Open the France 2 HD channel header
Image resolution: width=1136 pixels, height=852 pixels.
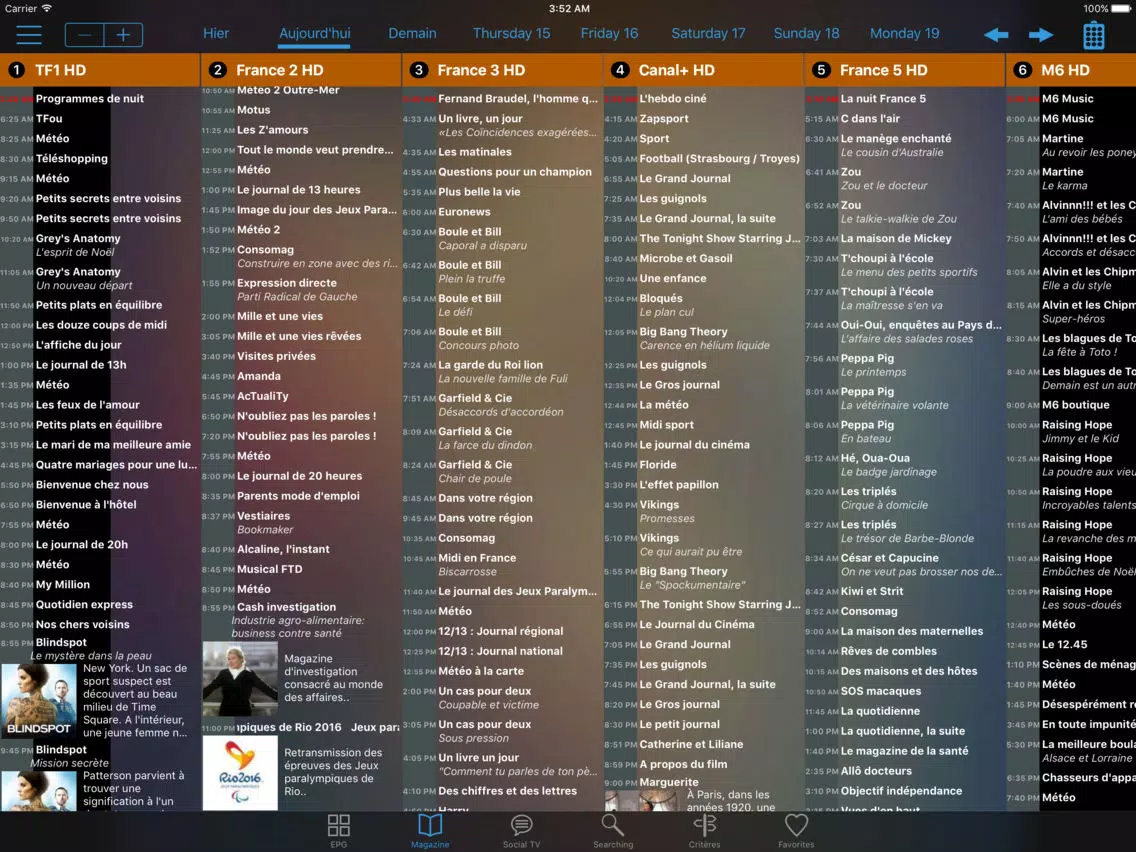tap(301, 70)
